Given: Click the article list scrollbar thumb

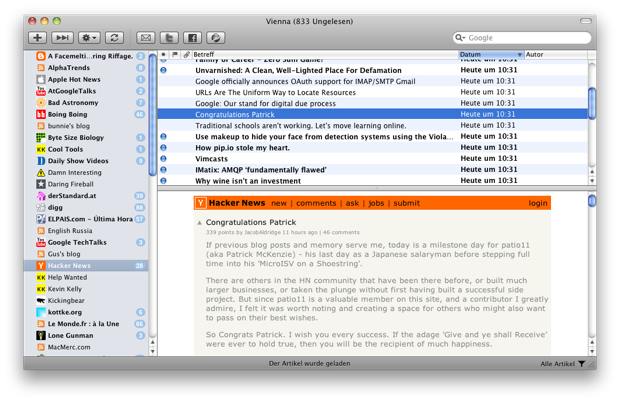Looking at the screenshot, I should click(592, 104).
